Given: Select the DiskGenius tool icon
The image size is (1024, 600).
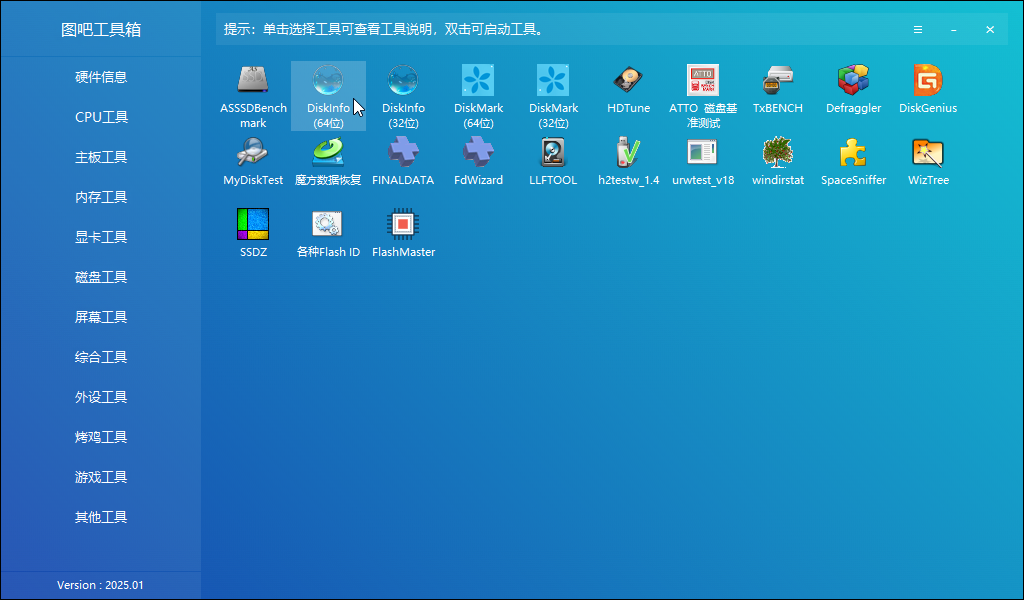Looking at the screenshot, I should click(928, 80).
